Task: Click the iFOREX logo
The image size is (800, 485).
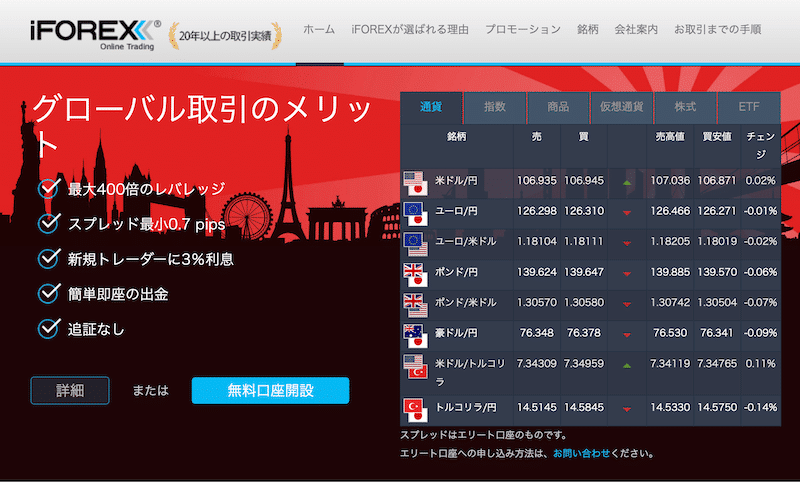Action: [95, 35]
